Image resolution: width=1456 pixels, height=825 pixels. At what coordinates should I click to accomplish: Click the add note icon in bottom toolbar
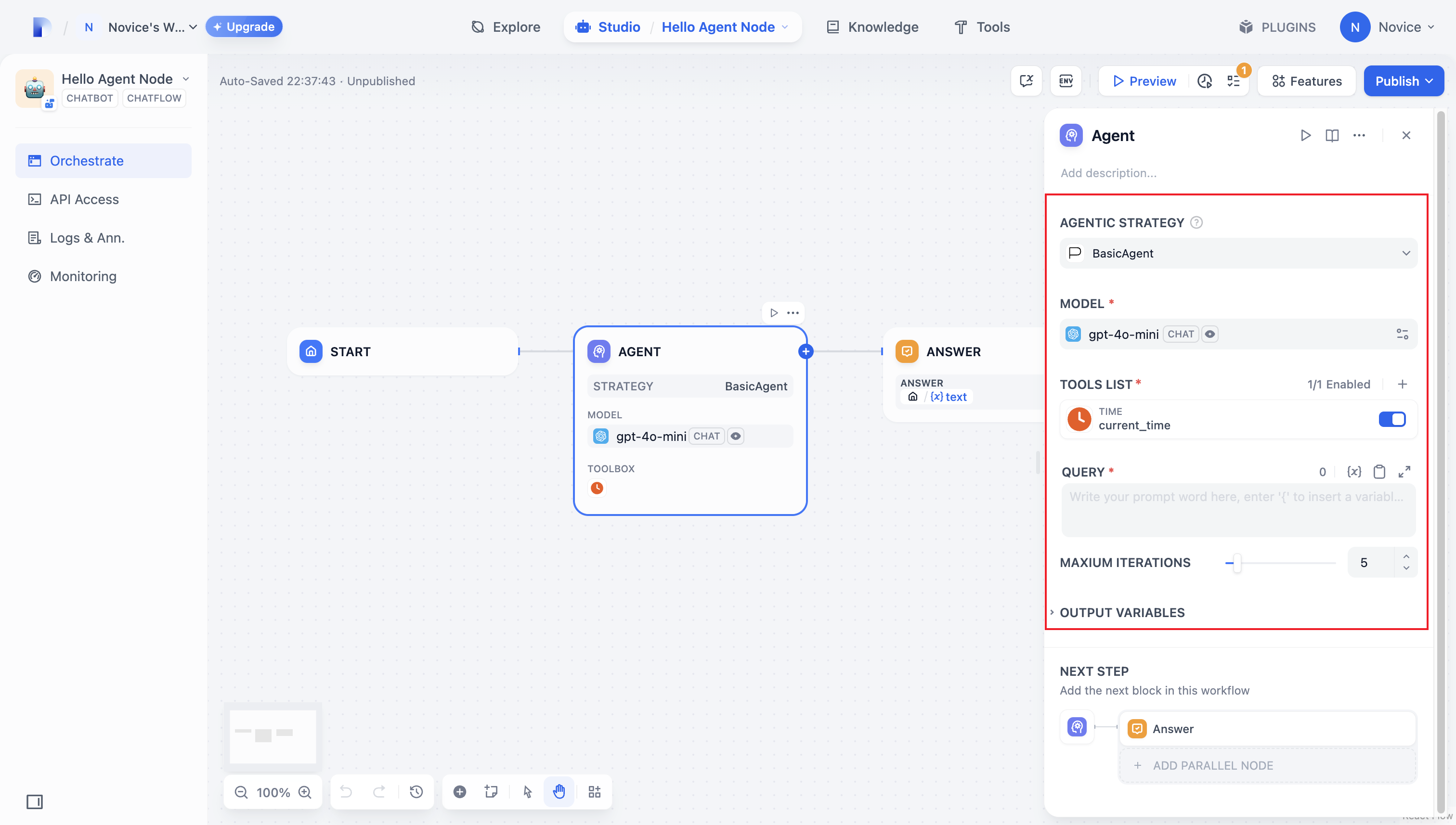tap(491, 792)
